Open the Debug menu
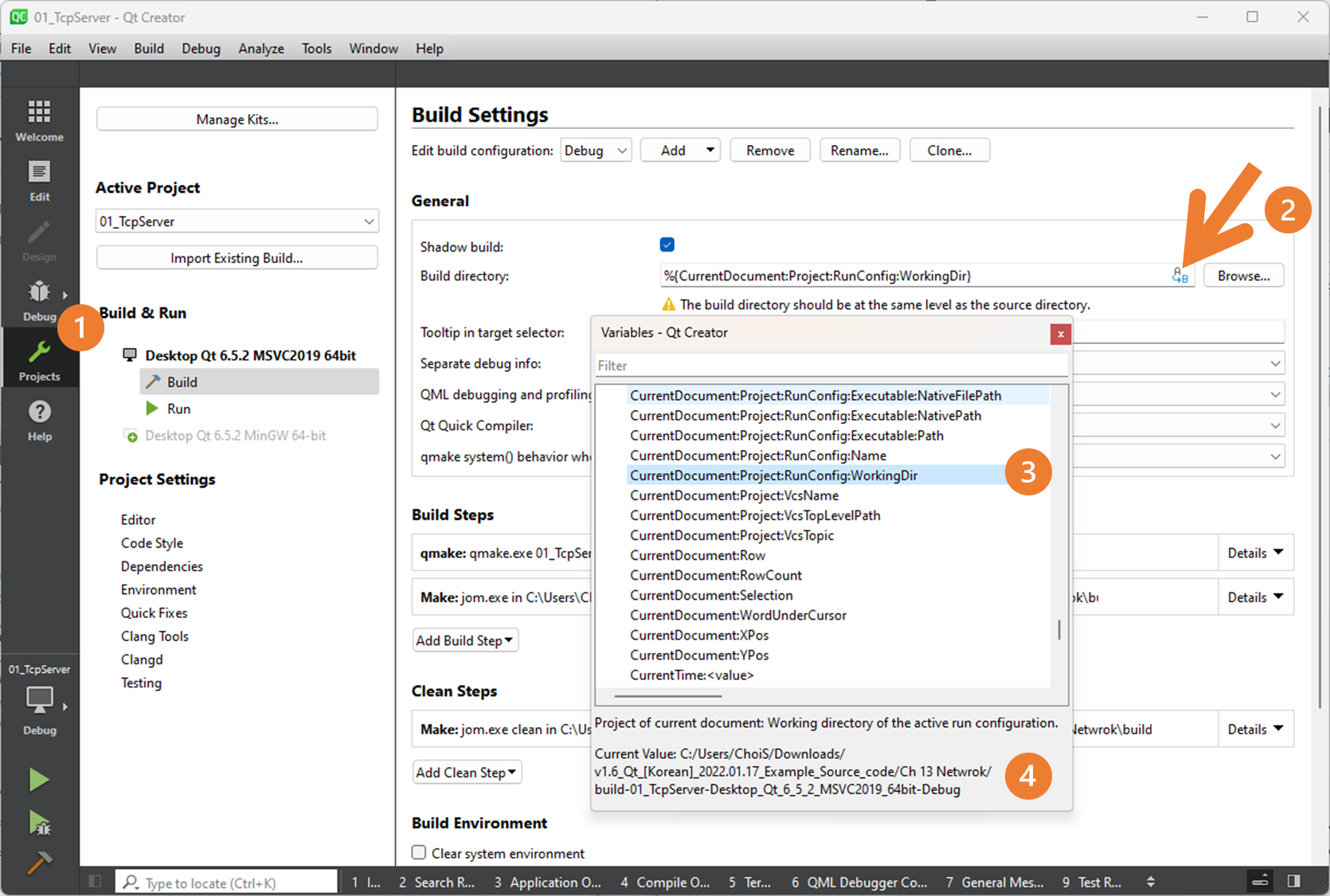 pos(201,49)
